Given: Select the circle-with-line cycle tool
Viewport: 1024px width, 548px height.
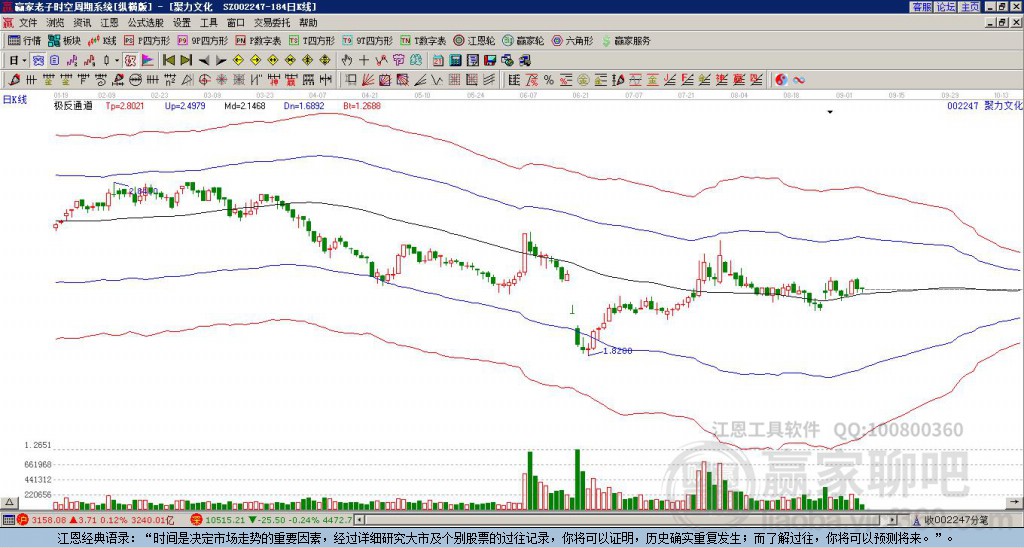Looking at the screenshot, I should [135, 80].
